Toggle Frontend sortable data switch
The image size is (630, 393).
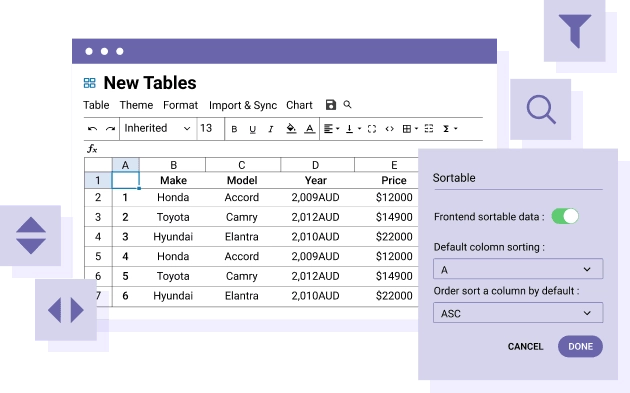pos(565,216)
